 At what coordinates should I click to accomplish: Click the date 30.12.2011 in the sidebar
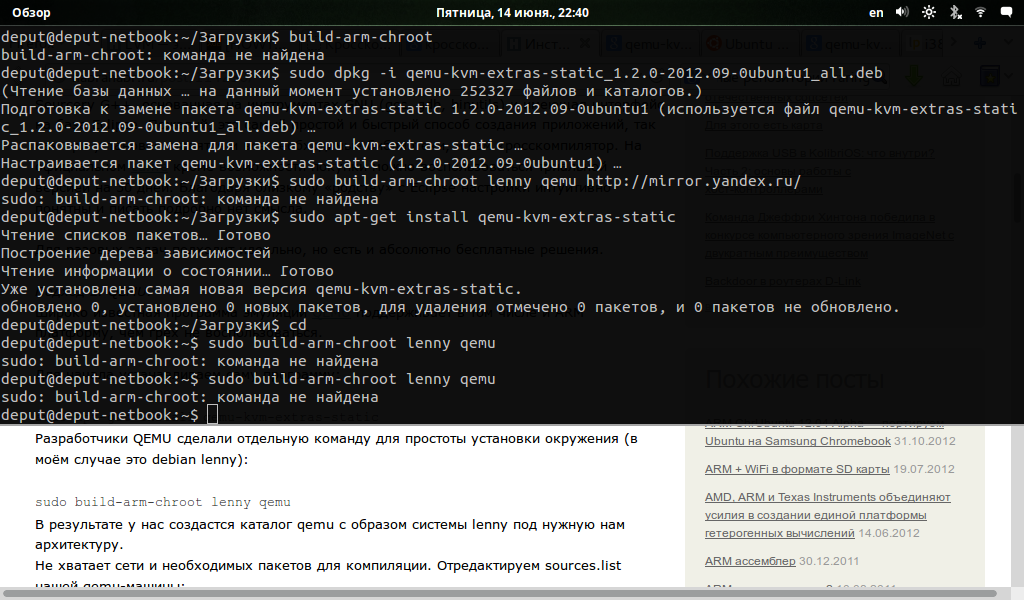[x=829, y=561]
